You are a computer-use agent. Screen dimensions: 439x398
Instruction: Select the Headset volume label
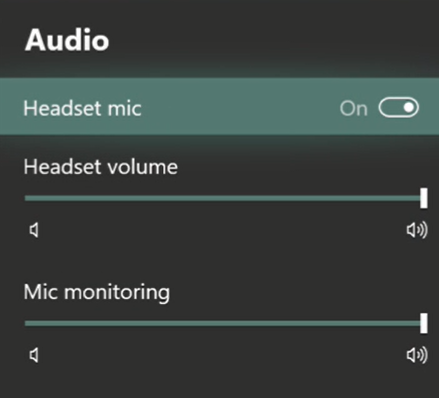101,166
